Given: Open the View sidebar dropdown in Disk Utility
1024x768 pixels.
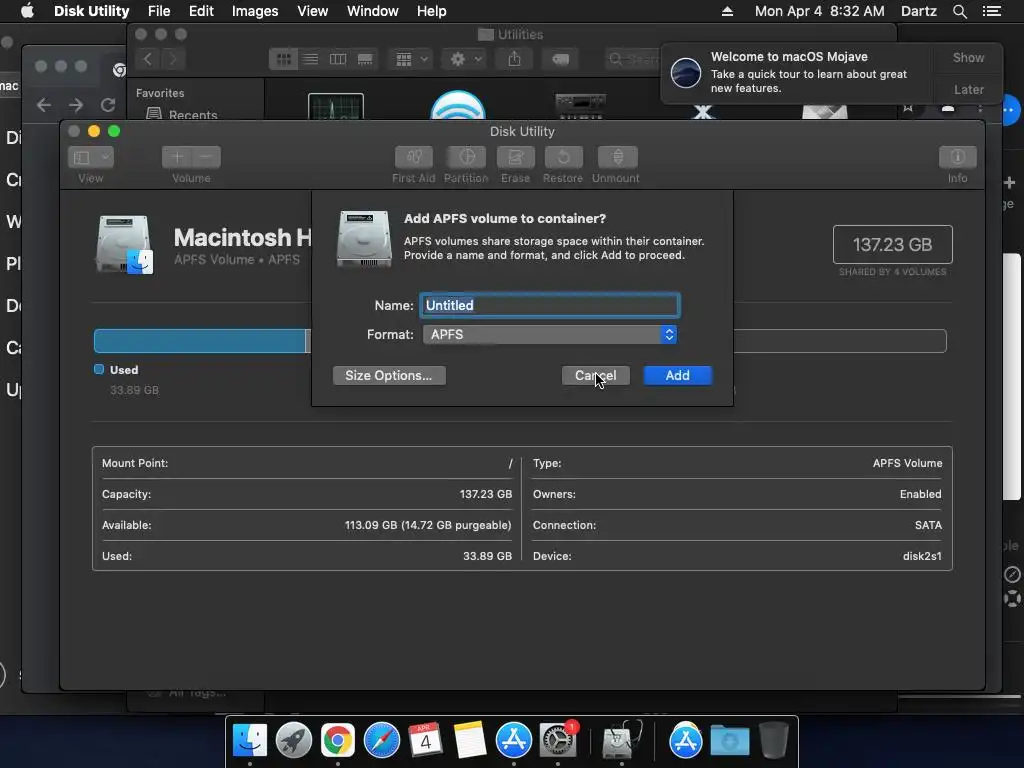Looking at the screenshot, I should [91, 157].
